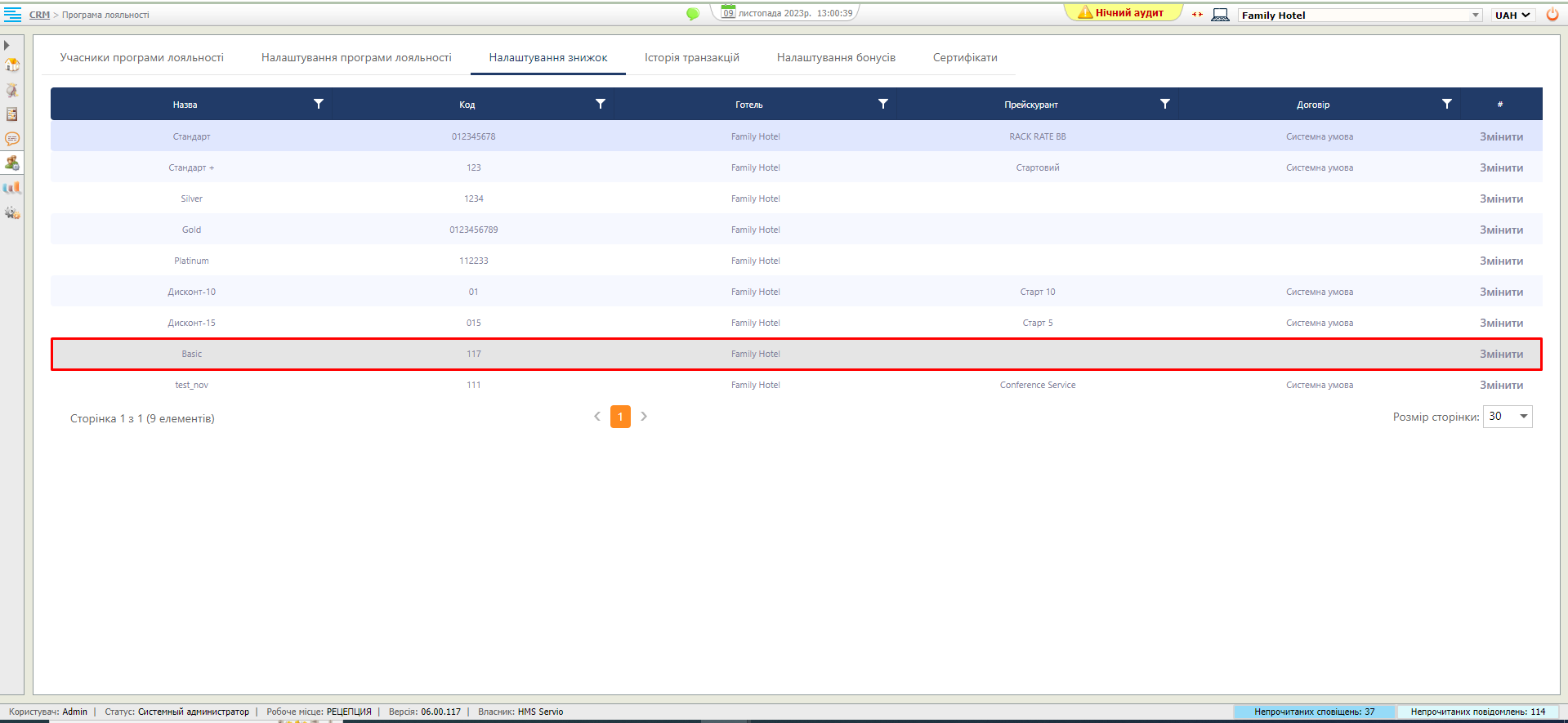Screen dimensions: 1568x723
Task: Click the Нічний аудит button
Action: click(1123, 13)
